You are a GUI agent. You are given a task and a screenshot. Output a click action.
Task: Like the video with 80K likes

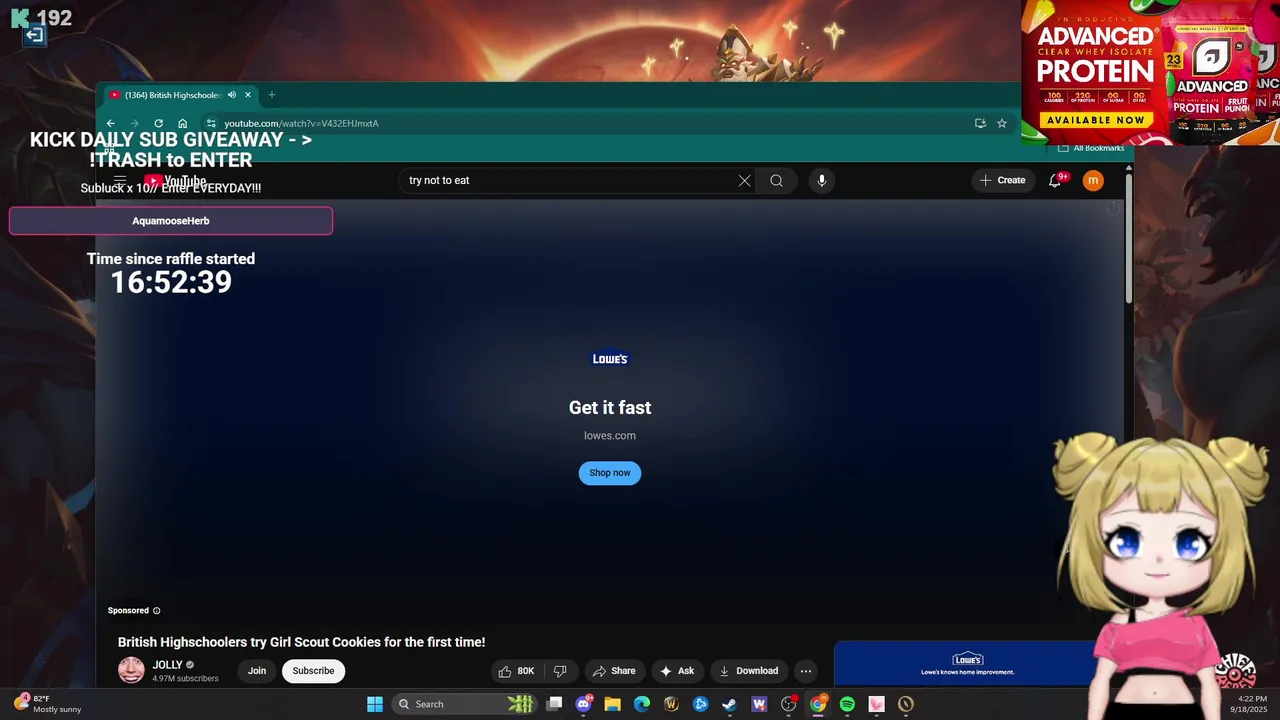516,671
